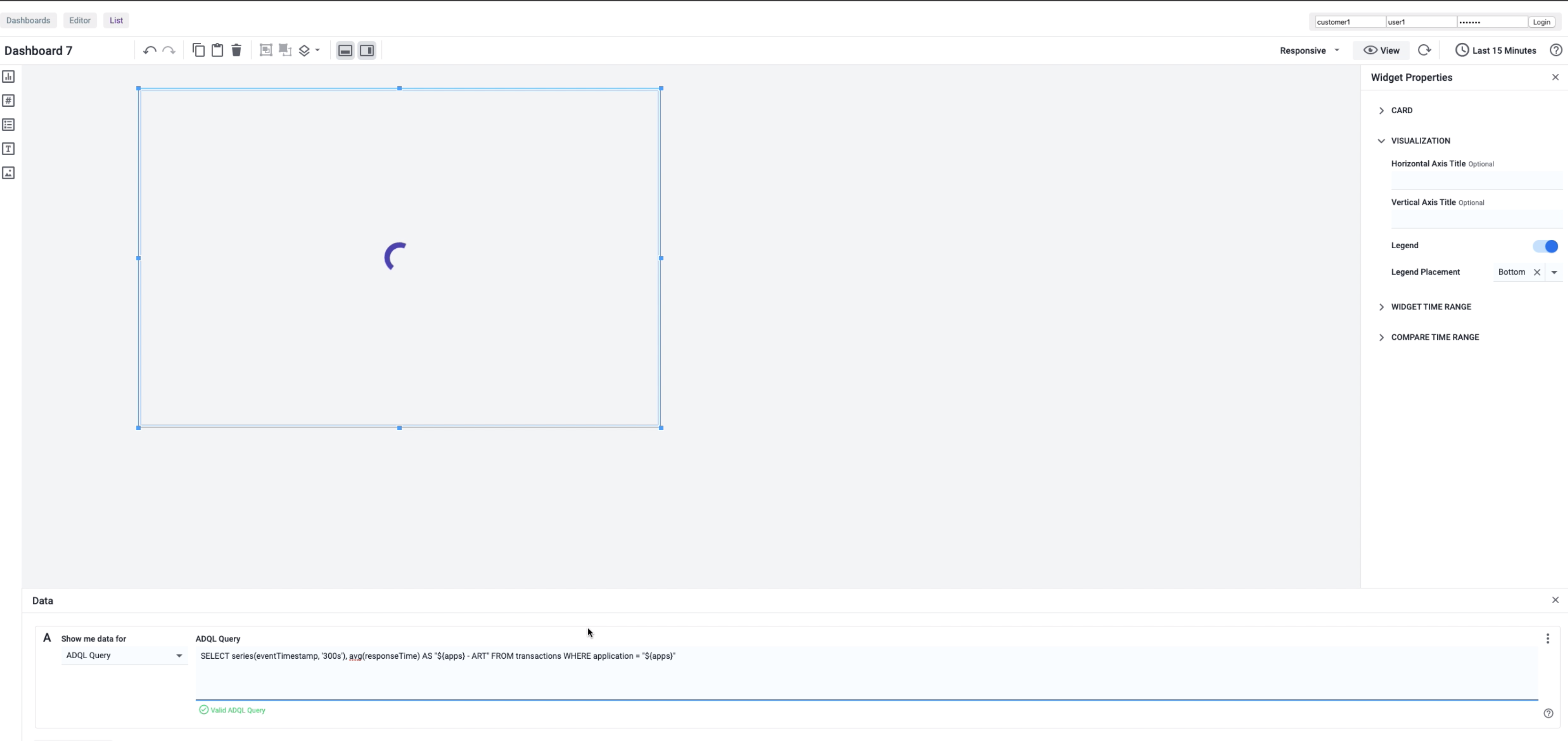
Task: Add a chart widget from sidebar
Action: (x=8, y=77)
